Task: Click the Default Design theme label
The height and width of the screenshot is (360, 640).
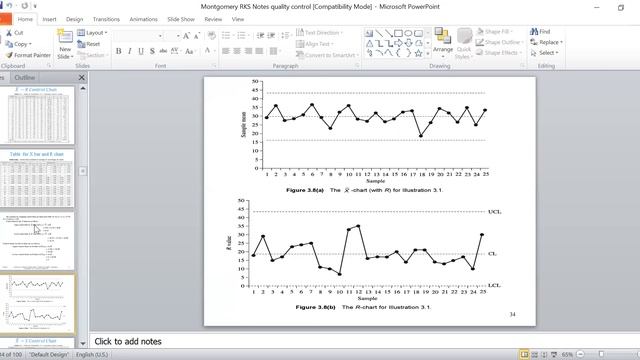Action: coord(49,354)
